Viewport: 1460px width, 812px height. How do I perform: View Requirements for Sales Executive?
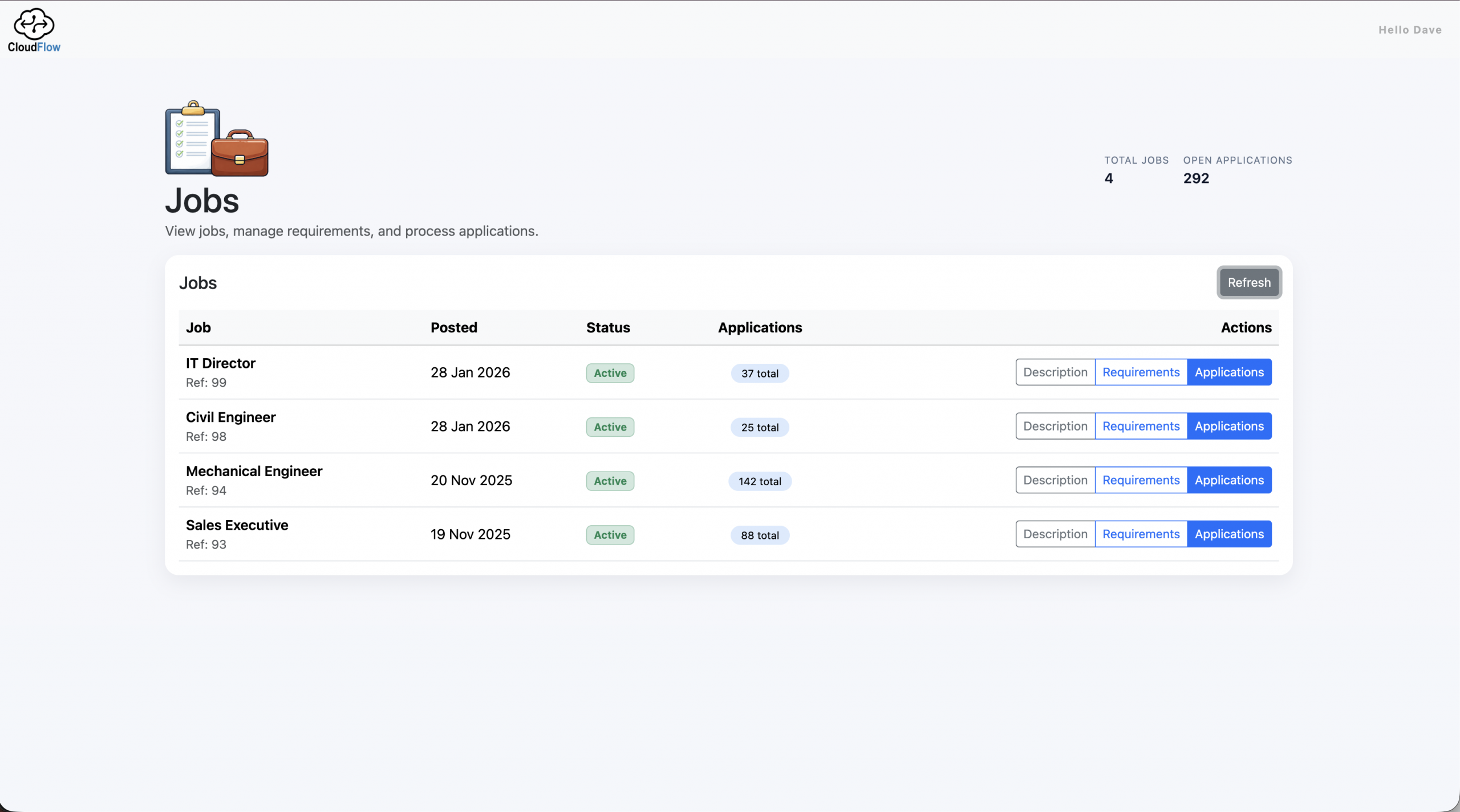1141,534
